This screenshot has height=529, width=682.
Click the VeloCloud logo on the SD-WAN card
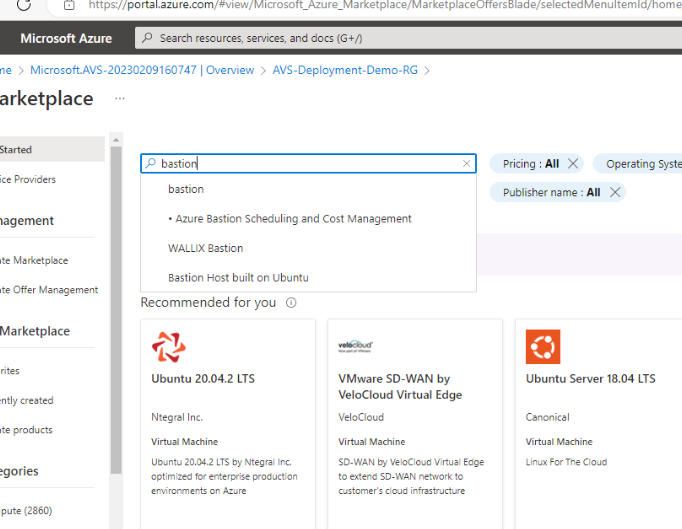pos(356,346)
